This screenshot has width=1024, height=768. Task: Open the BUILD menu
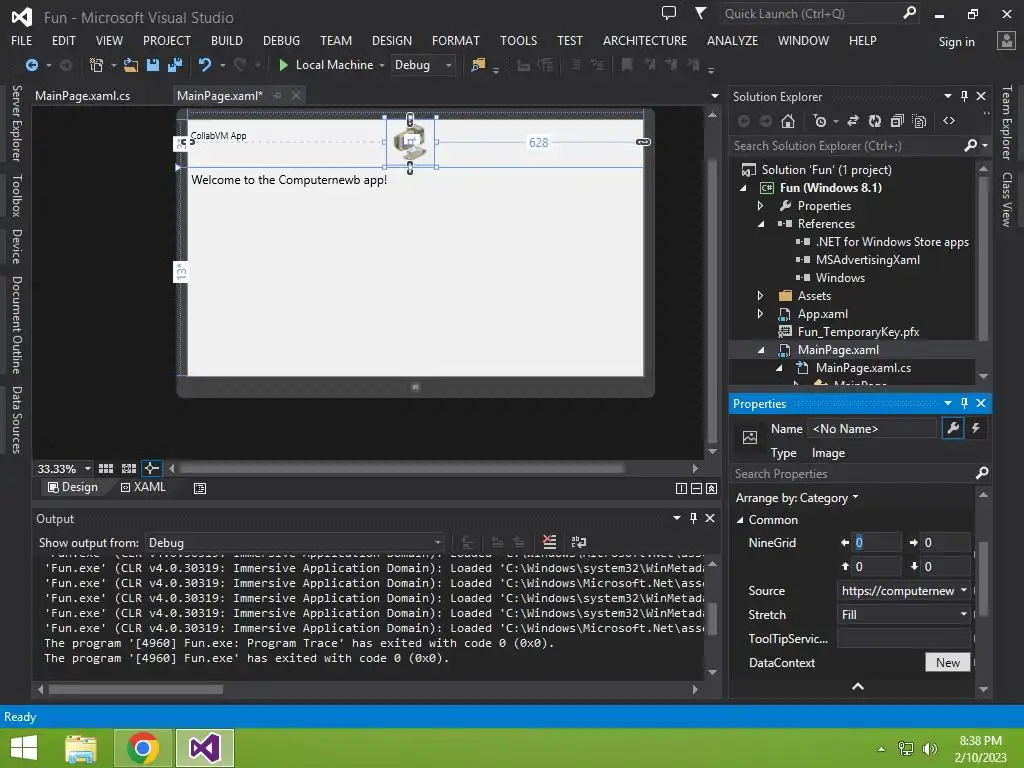227,40
